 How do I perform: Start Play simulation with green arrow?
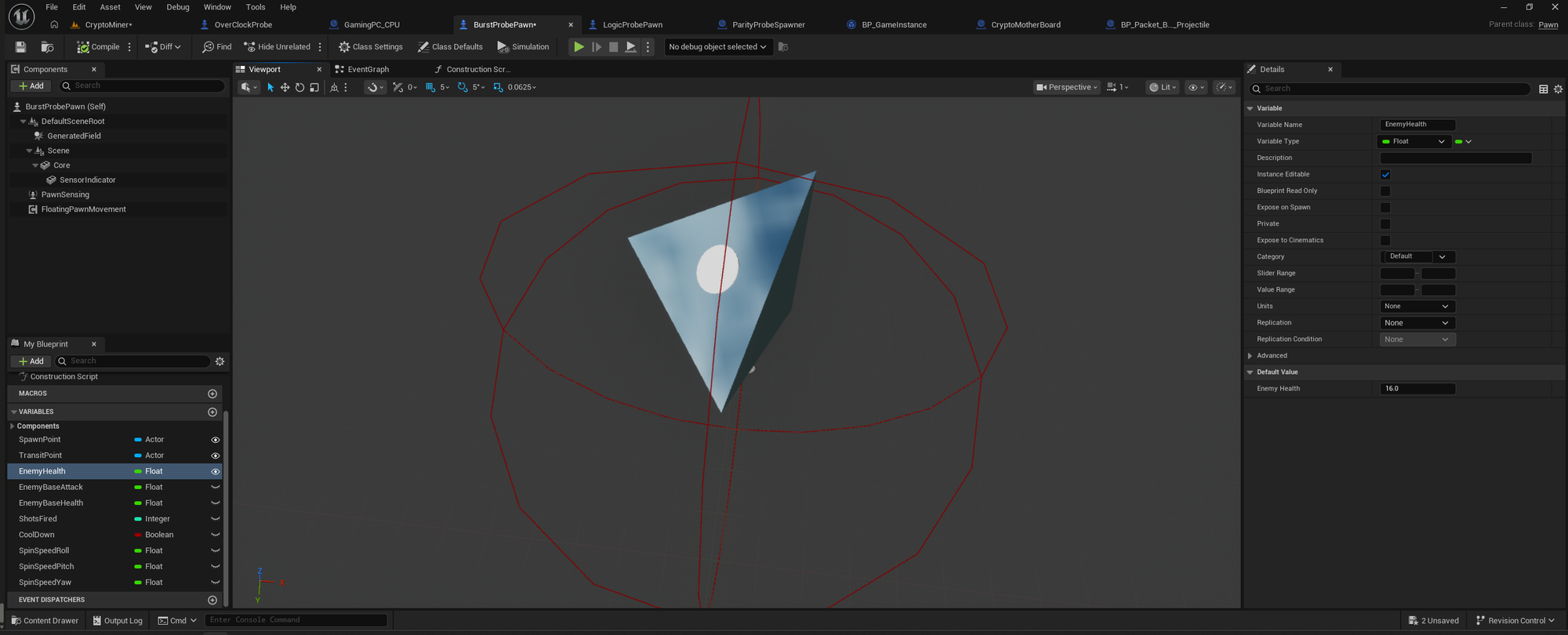click(579, 47)
